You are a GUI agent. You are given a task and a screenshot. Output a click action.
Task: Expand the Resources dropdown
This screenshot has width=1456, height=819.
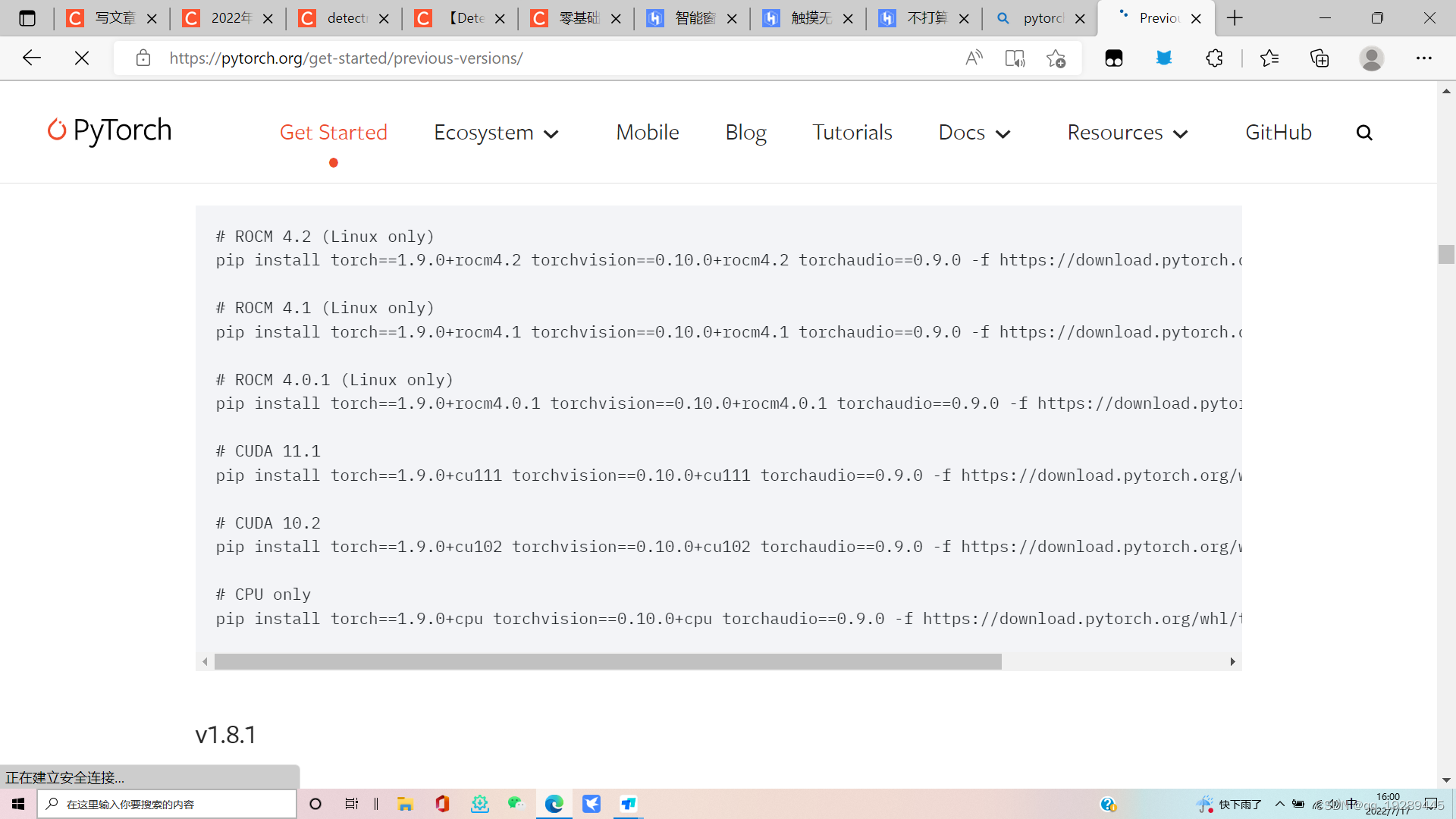pos(1127,132)
